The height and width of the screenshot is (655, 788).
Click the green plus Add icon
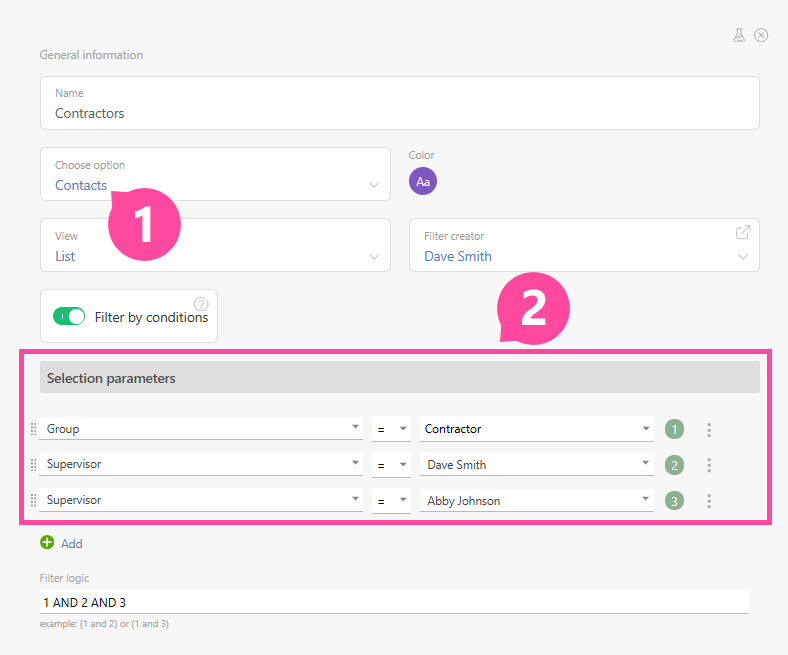[x=47, y=543]
